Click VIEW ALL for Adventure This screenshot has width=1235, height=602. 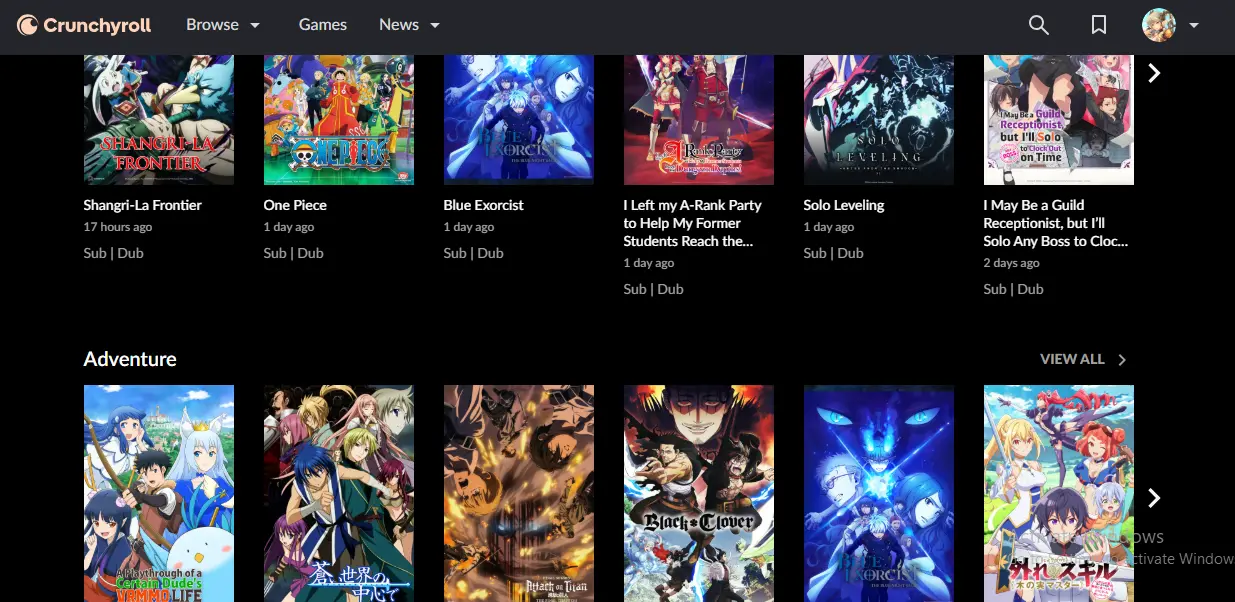(1084, 359)
